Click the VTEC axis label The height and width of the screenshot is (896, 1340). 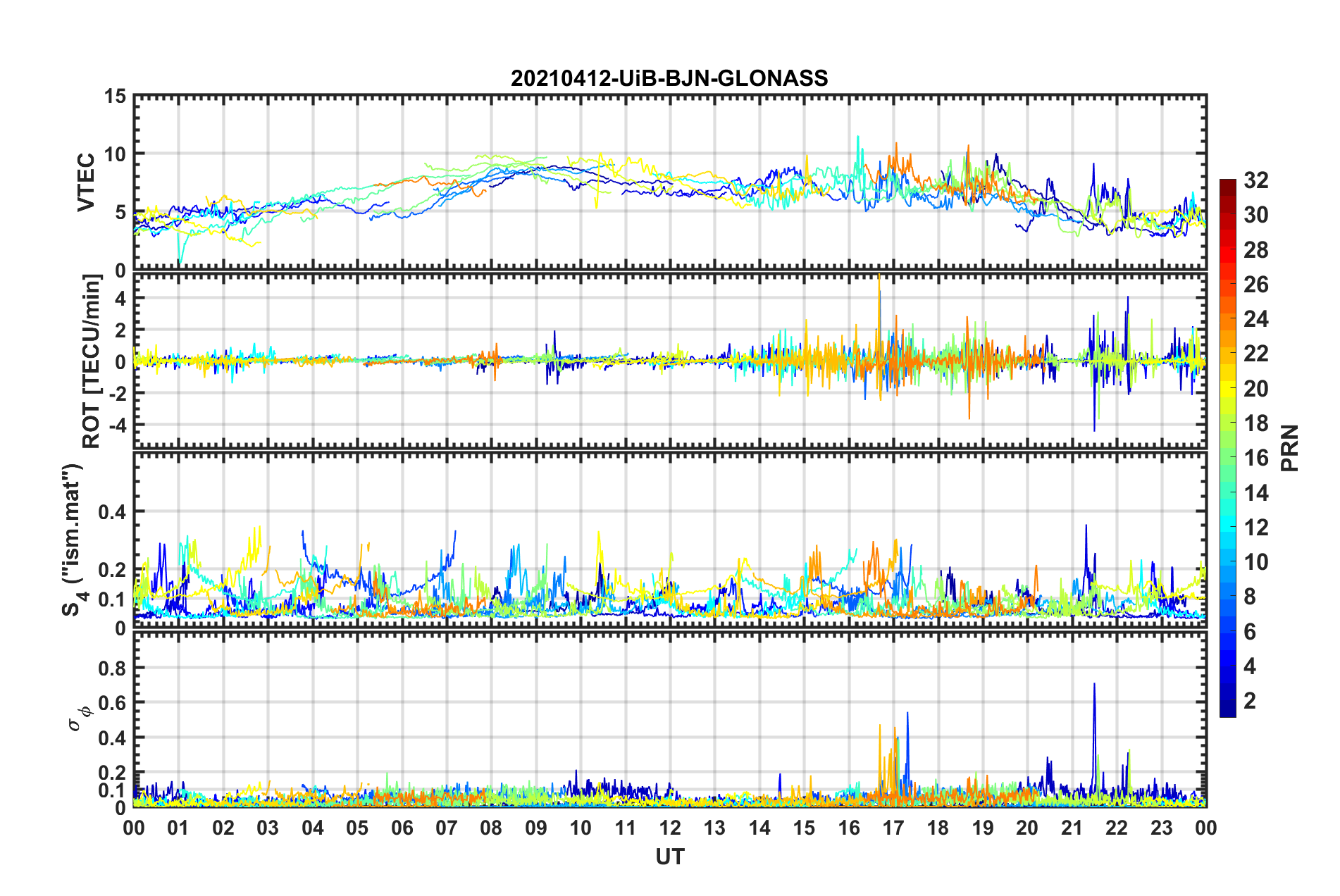(86, 182)
